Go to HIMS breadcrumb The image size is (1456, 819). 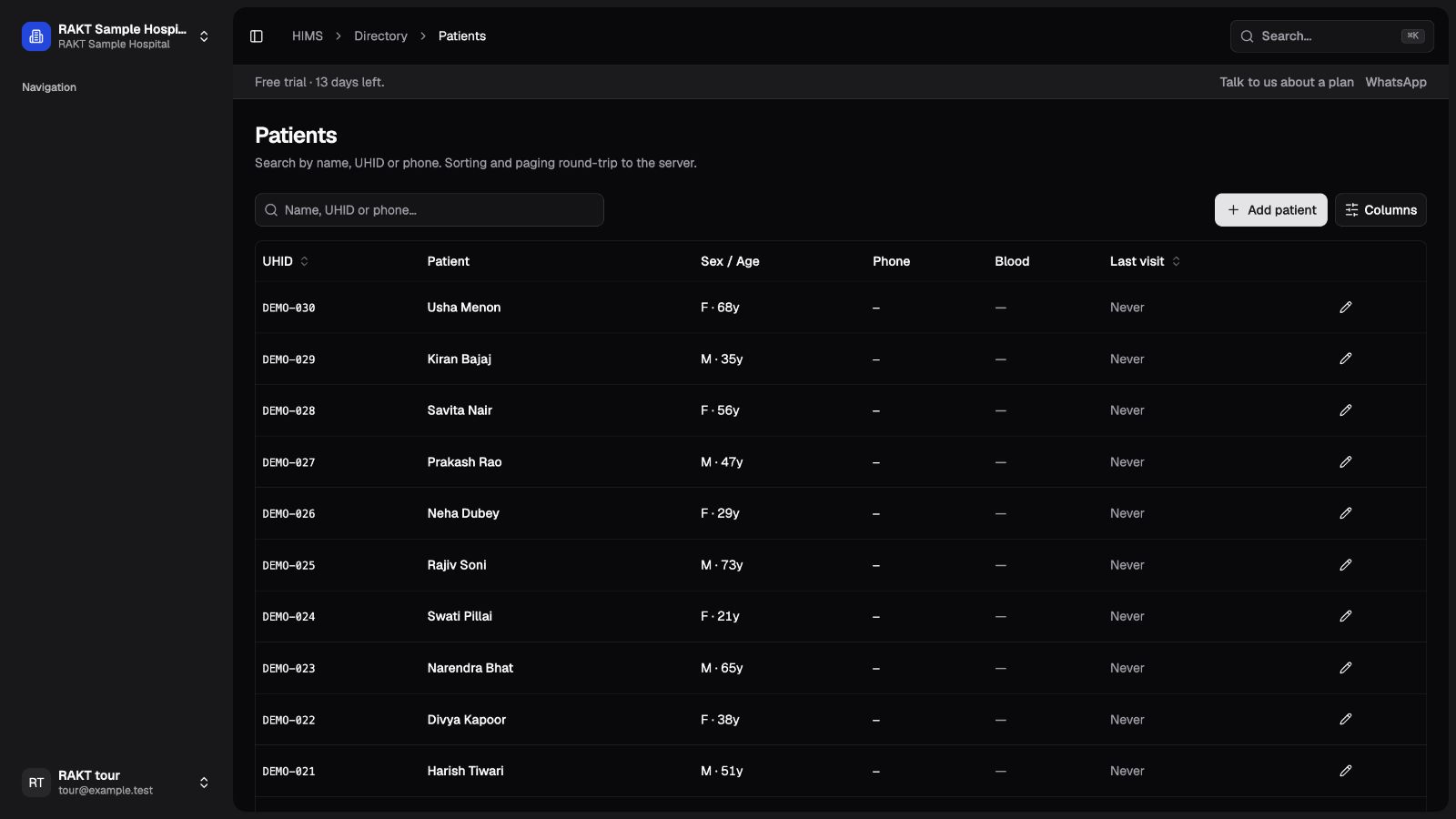(x=308, y=36)
